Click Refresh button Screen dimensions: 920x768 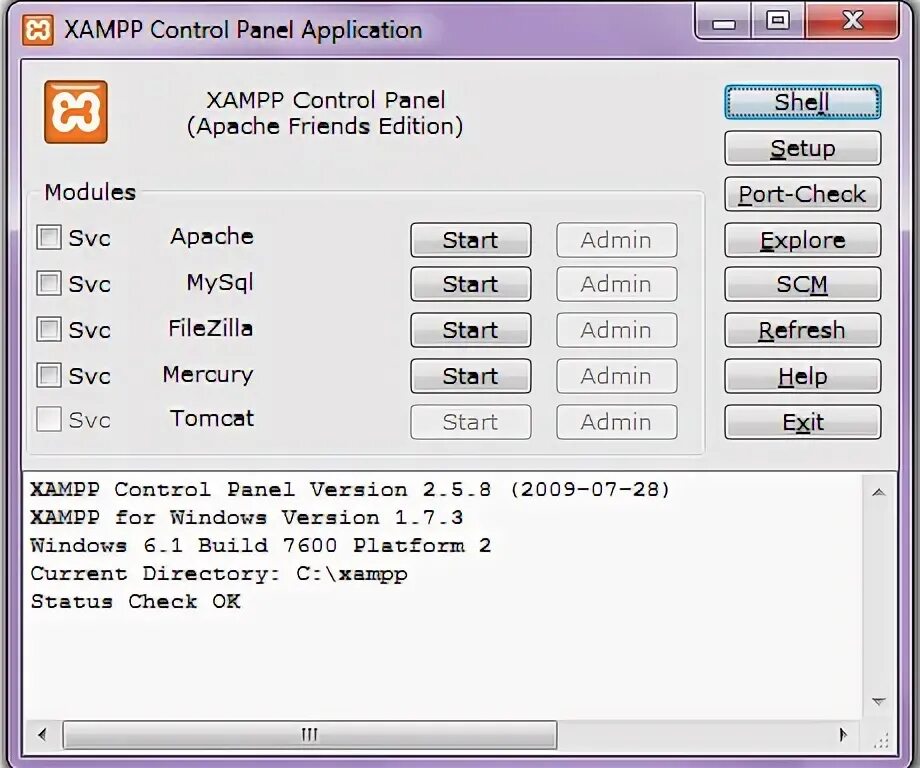(803, 330)
